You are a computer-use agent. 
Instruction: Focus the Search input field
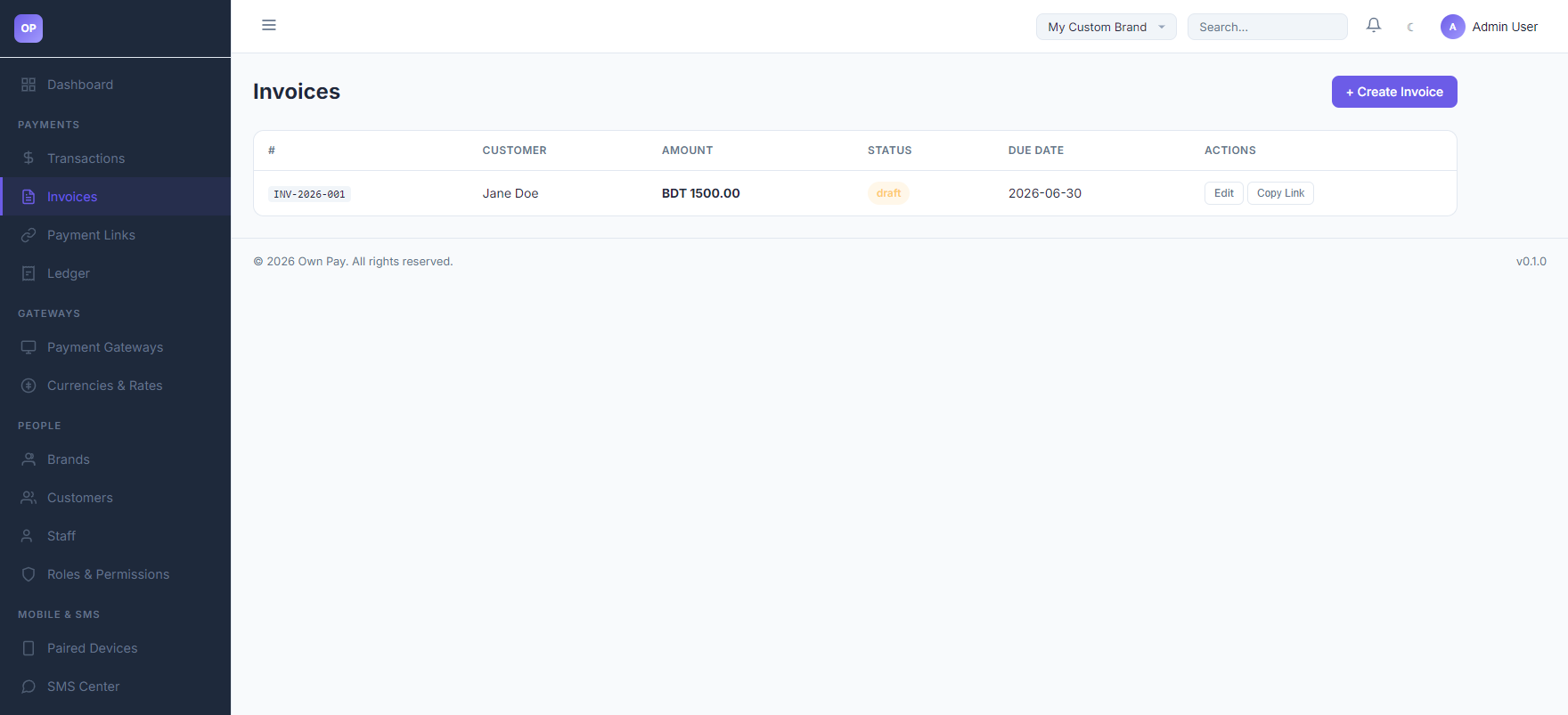[x=1267, y=27]
